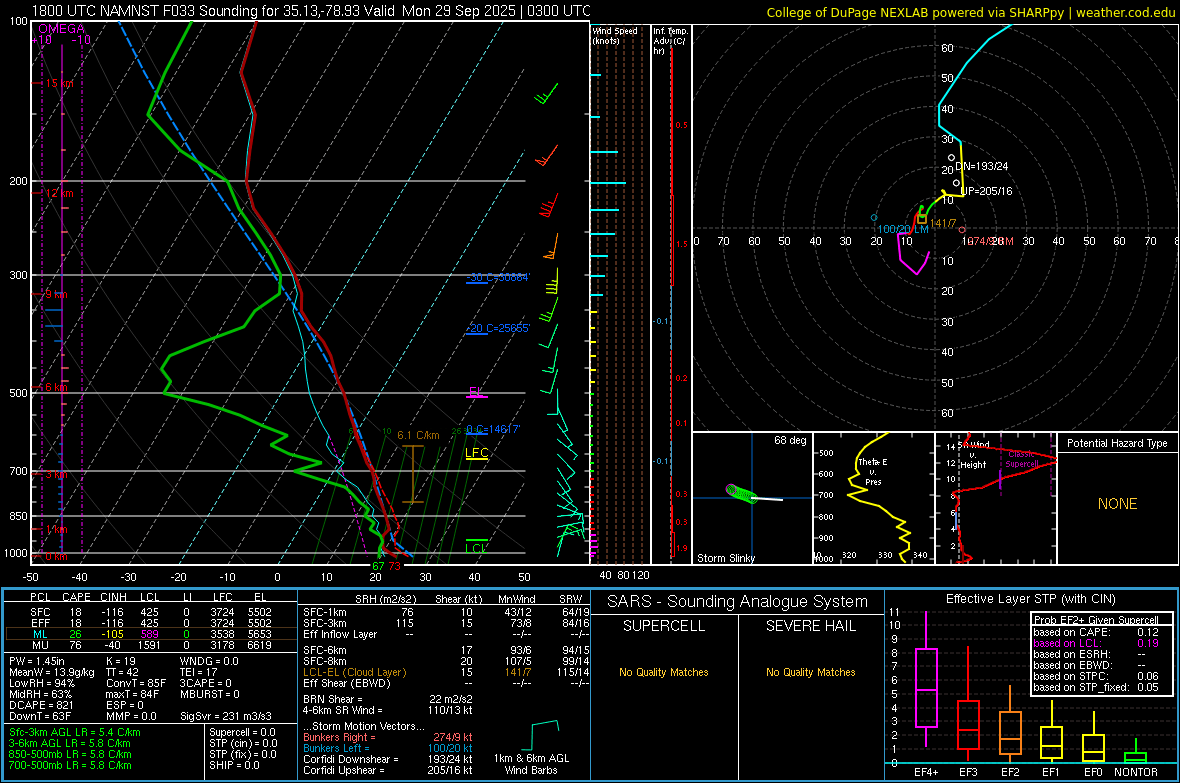
Task: Click 'Sfc-3km AGL LR = 5.4 C/km'
Action: point(75,733)
